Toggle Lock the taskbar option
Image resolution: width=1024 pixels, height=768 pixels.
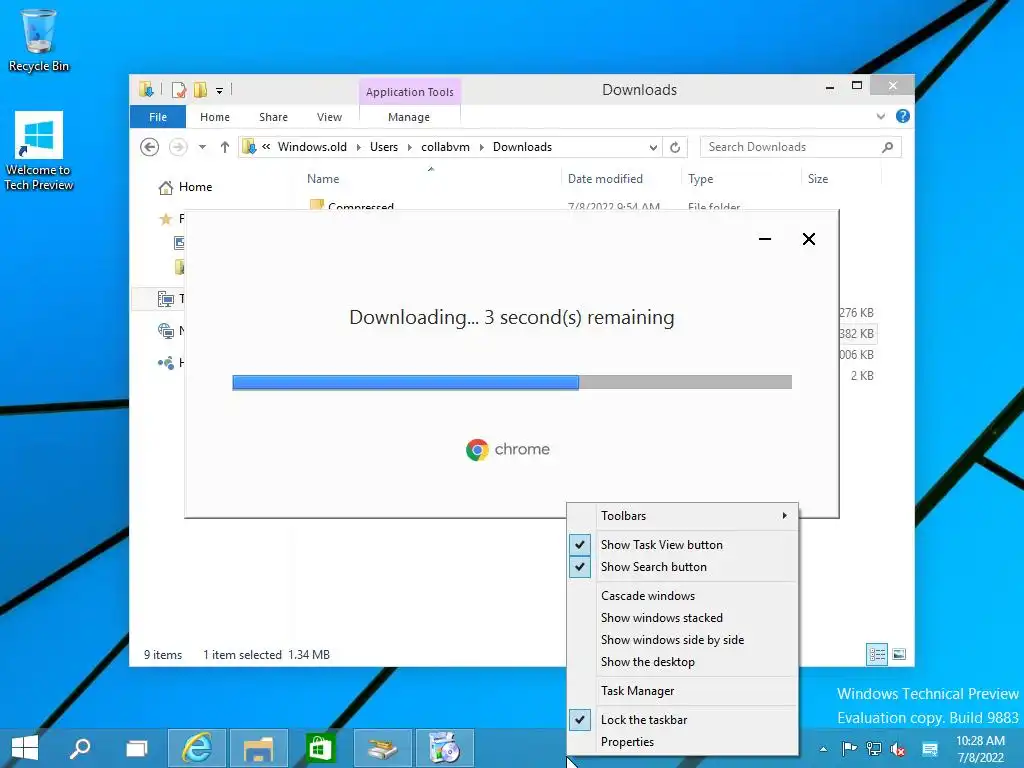click(x=682, y=720)
